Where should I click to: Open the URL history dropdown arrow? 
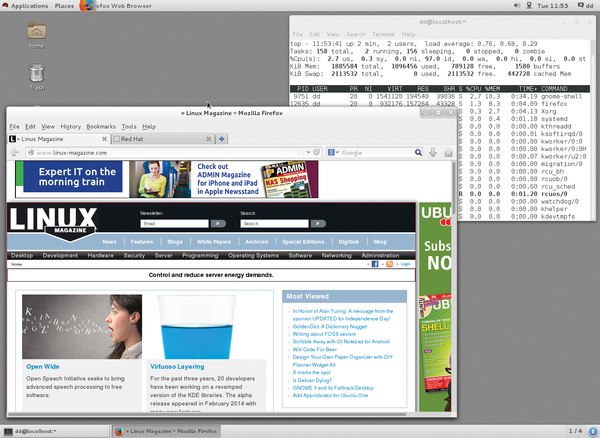click(x=308, y=152)
